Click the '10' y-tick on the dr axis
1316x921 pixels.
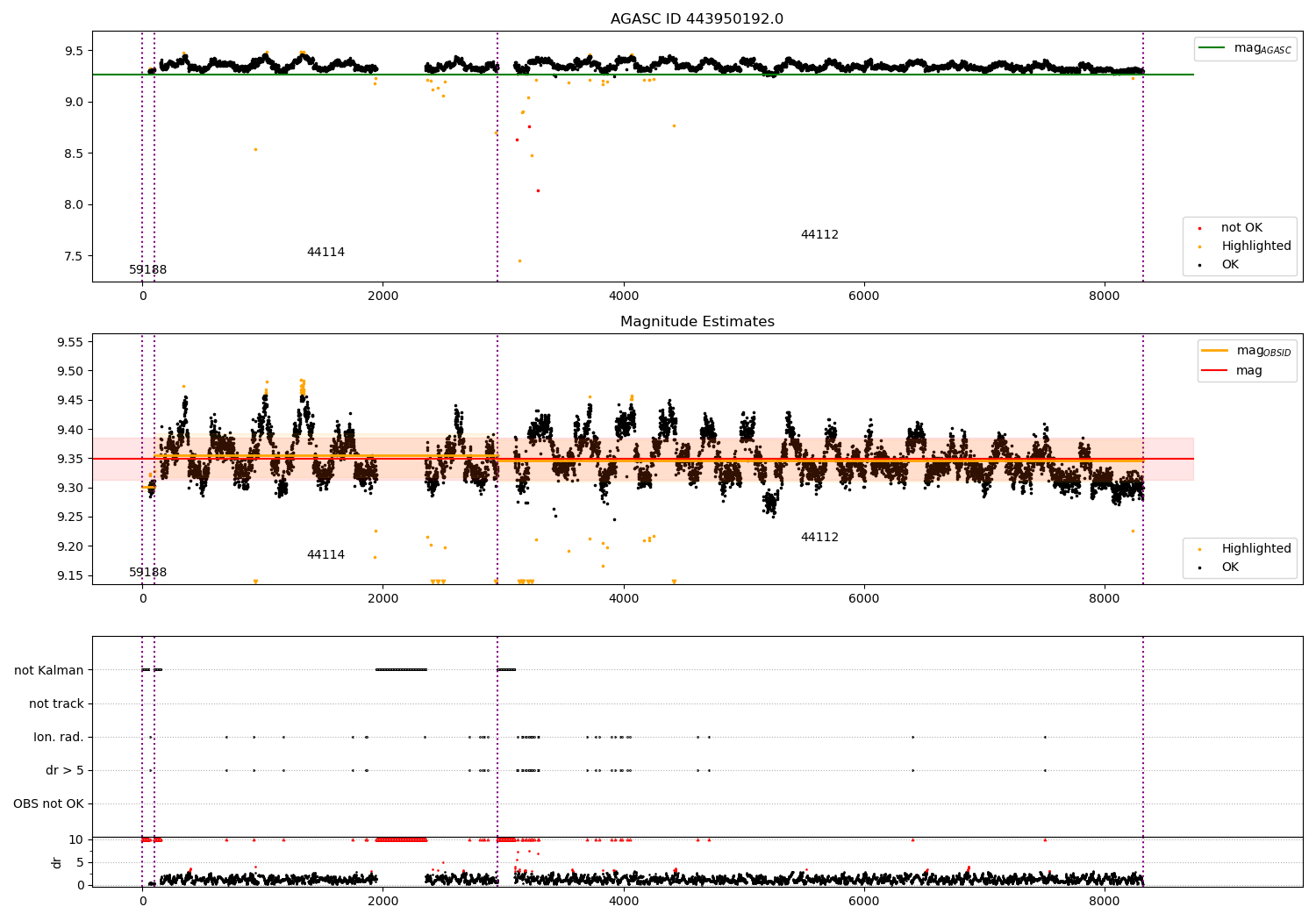[x=76, y=839]
